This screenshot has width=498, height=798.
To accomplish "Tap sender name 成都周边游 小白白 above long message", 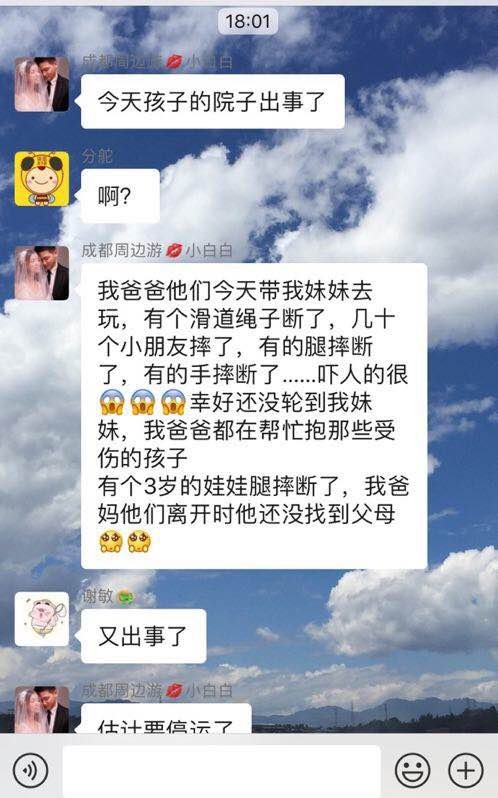I will tap(157, 250).
